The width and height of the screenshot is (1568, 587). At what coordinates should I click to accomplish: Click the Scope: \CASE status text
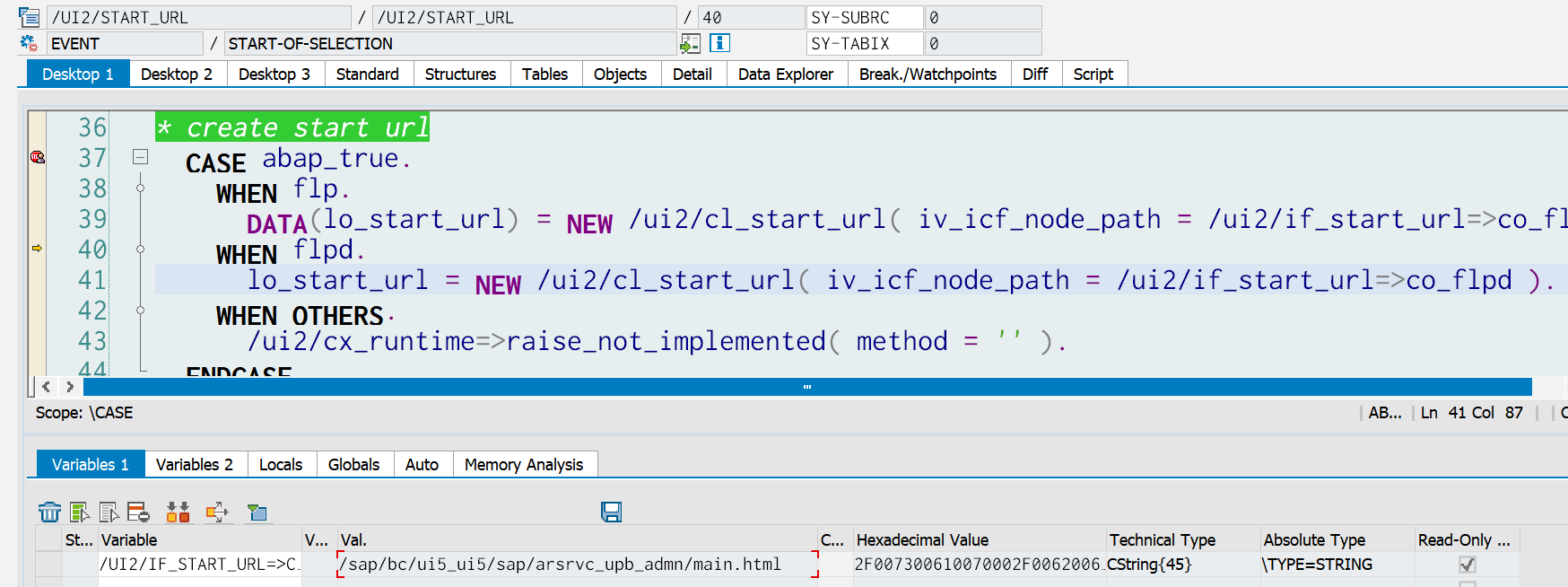[x=84, y=413]
